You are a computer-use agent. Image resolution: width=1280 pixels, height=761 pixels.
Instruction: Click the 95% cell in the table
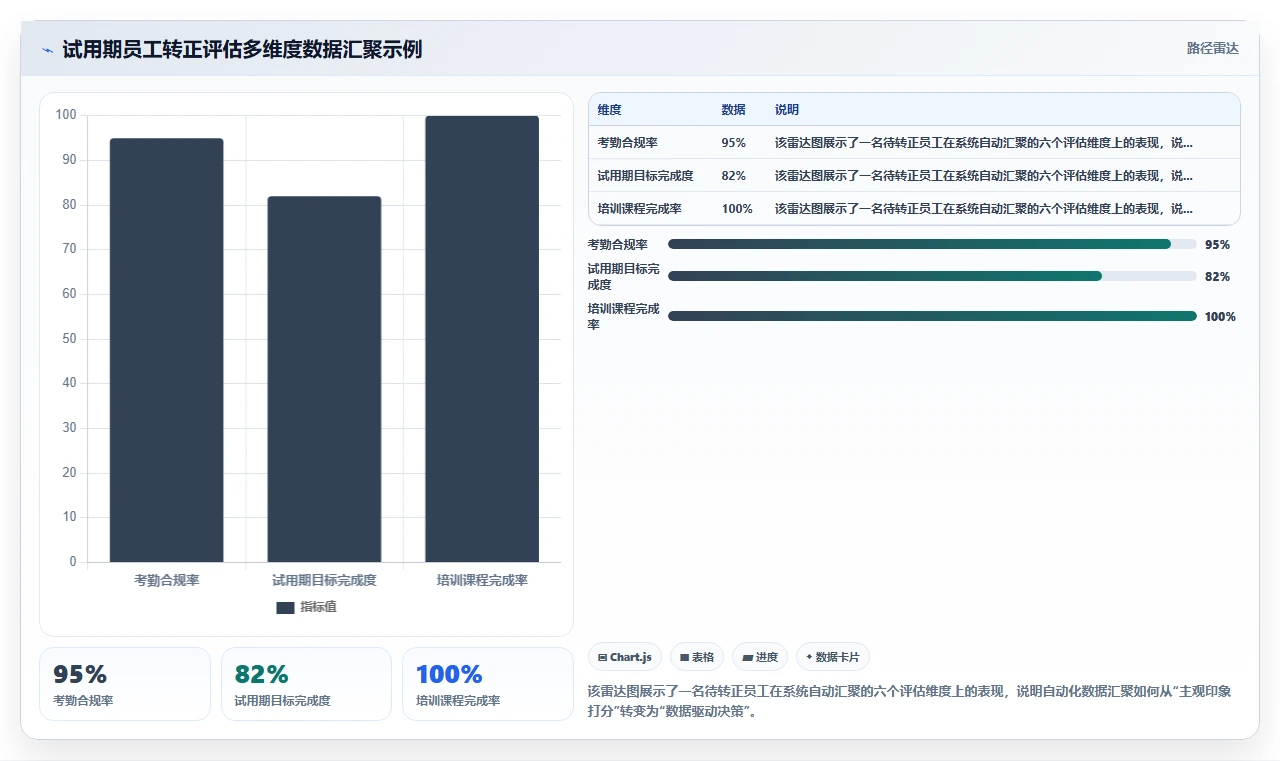[x=733, y=143]
